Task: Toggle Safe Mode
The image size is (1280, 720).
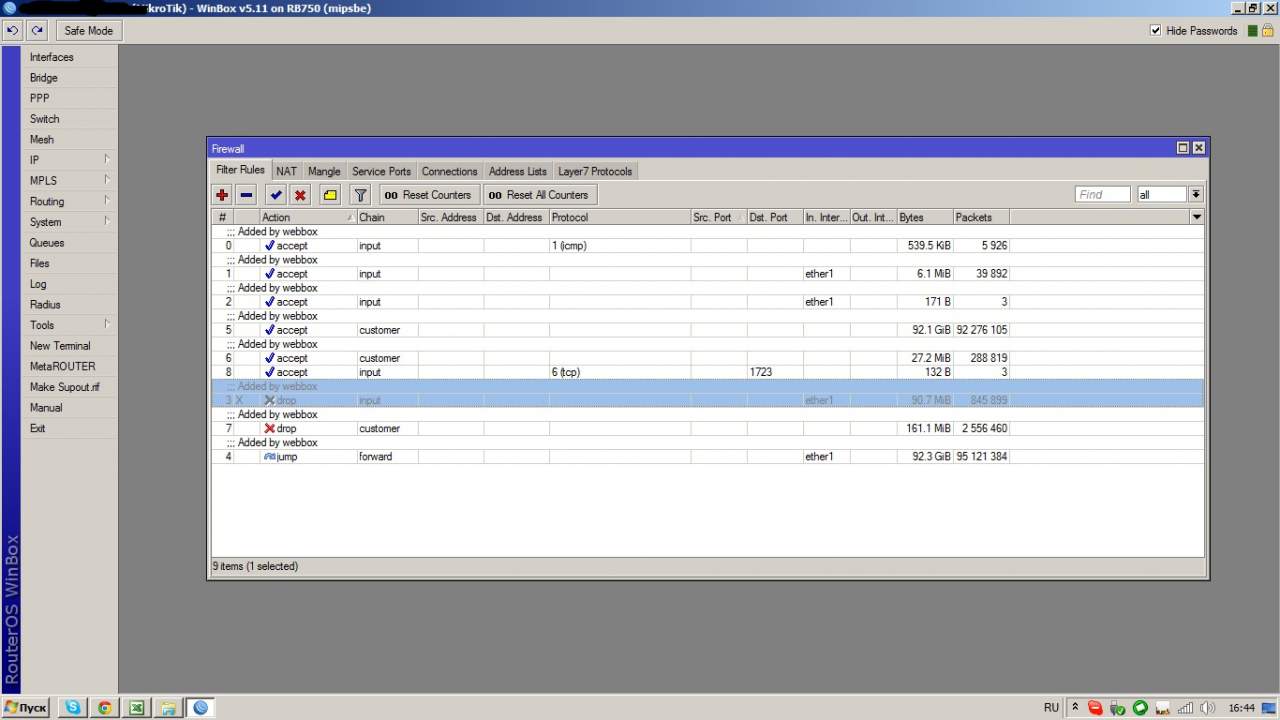Action: coord(89,31)
